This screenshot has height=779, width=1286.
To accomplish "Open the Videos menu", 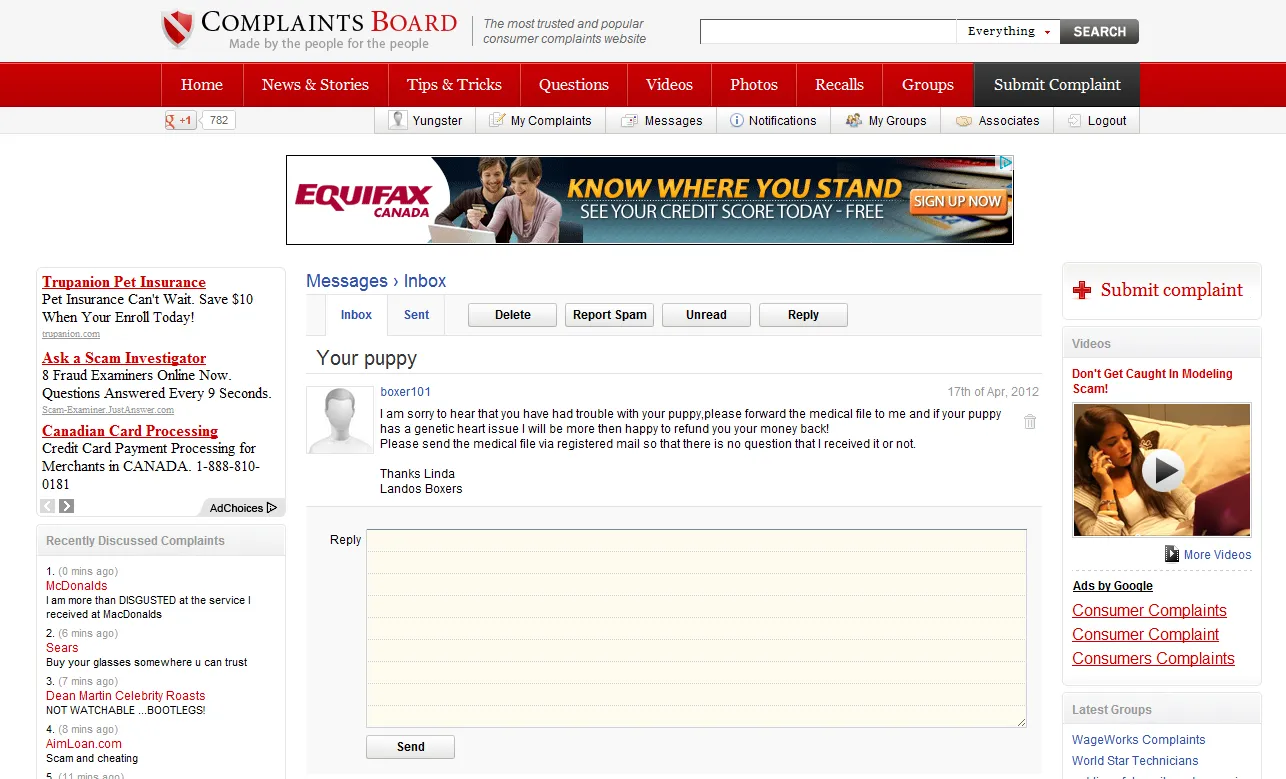I will tap(669, 85).
